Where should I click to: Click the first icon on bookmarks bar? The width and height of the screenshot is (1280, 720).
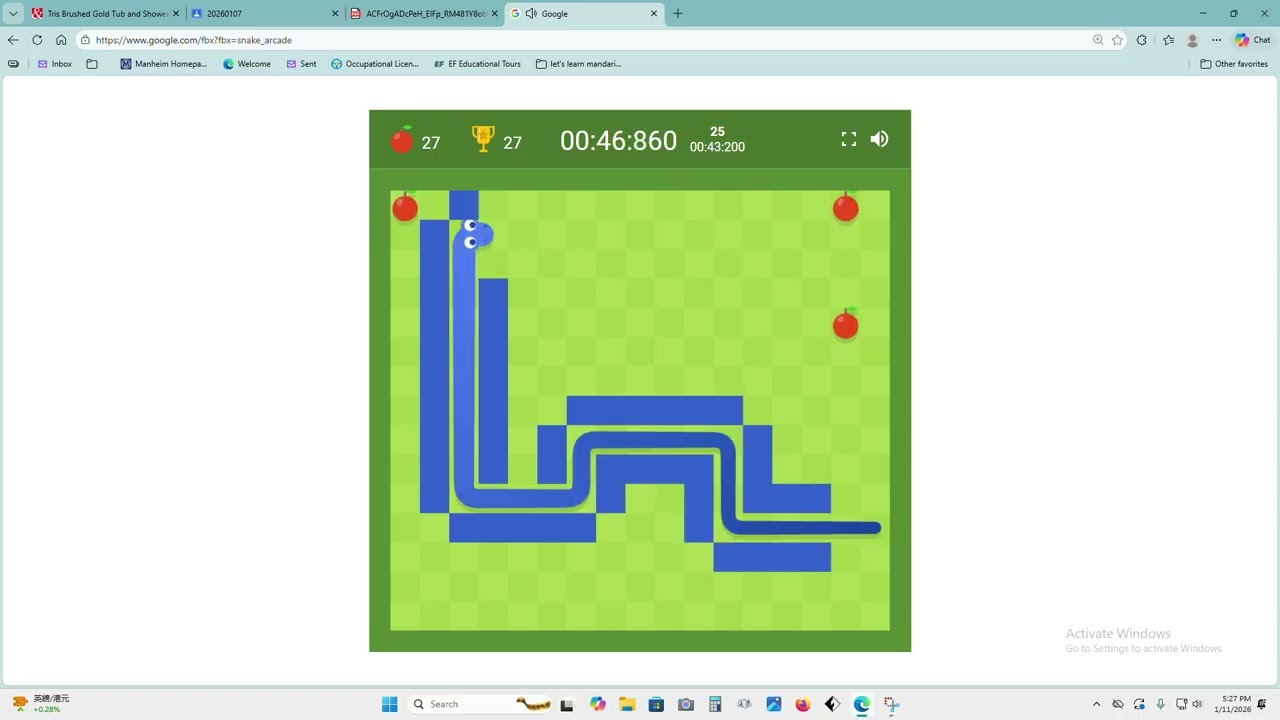[13, 64]
